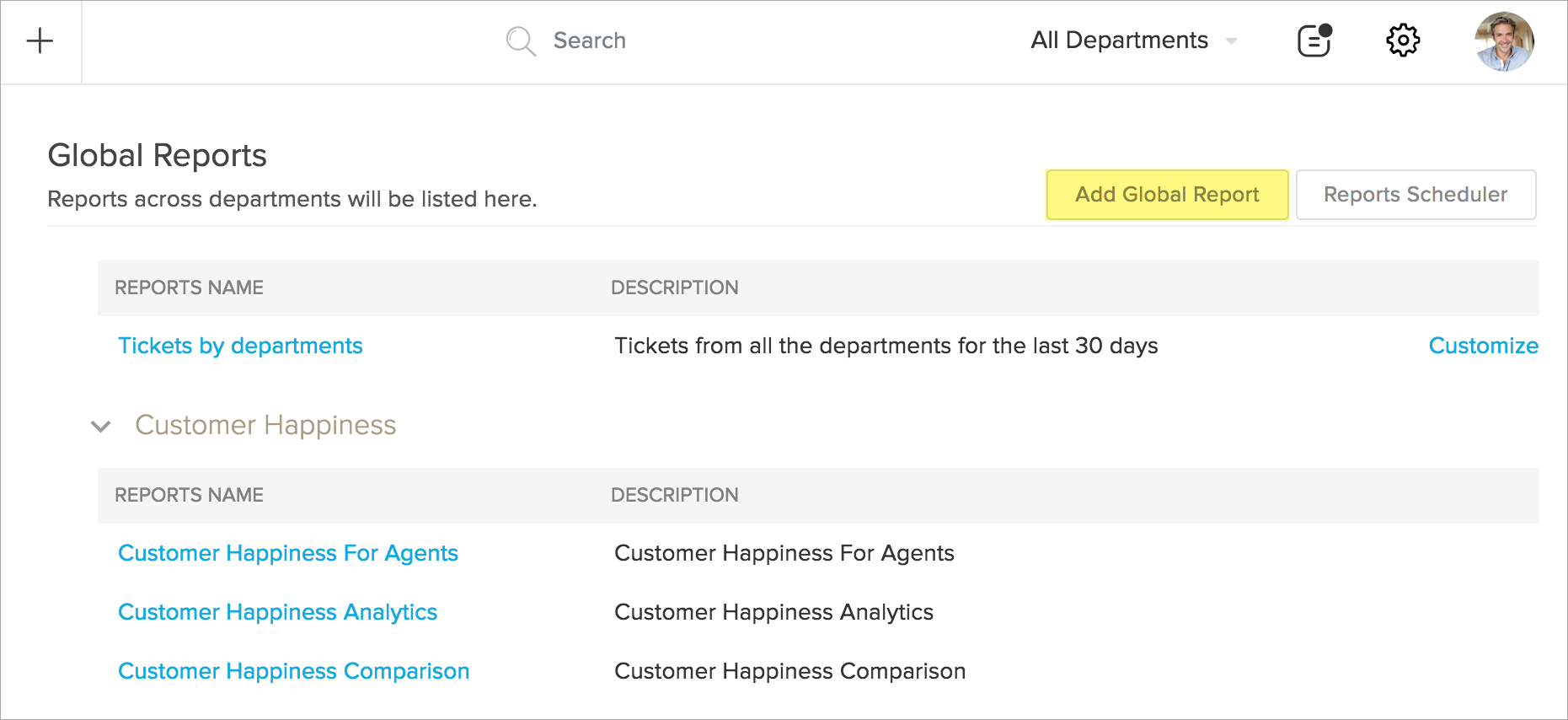Screen dimensions: 1568x720
Task: Click the Global Reports page heading
Action: tap(157, 156)
